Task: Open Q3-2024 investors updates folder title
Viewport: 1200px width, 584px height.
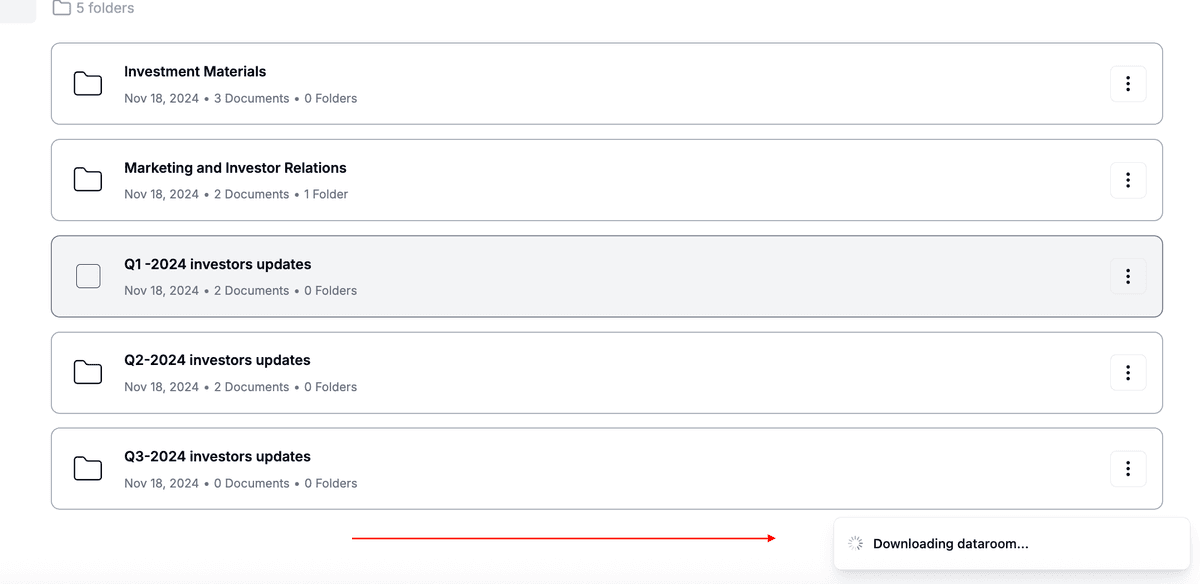Action: pyautogui.click(x=217, y=457)
